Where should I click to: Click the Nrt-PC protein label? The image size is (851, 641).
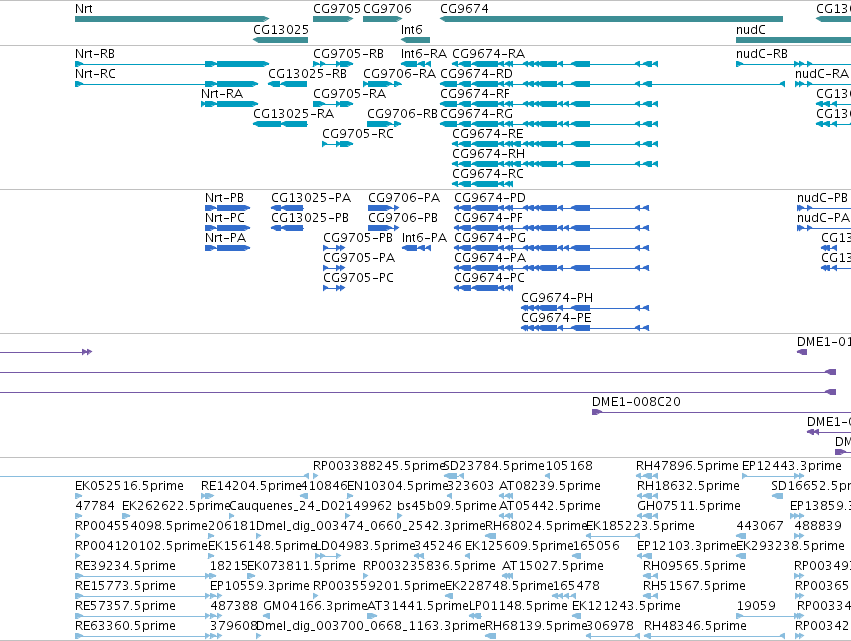pos(225,218)
